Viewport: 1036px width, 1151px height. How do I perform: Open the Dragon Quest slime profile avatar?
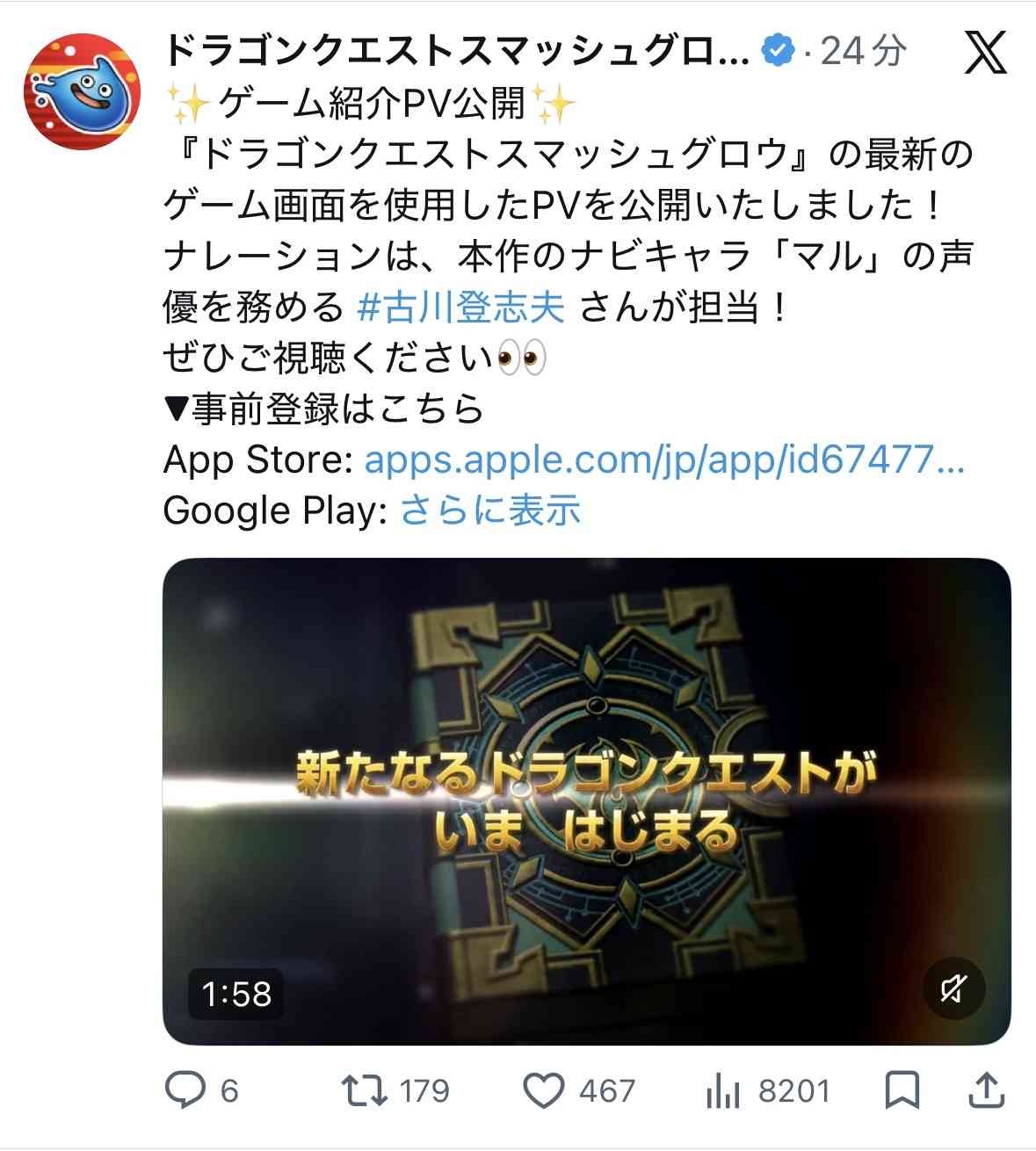point(82,91)
